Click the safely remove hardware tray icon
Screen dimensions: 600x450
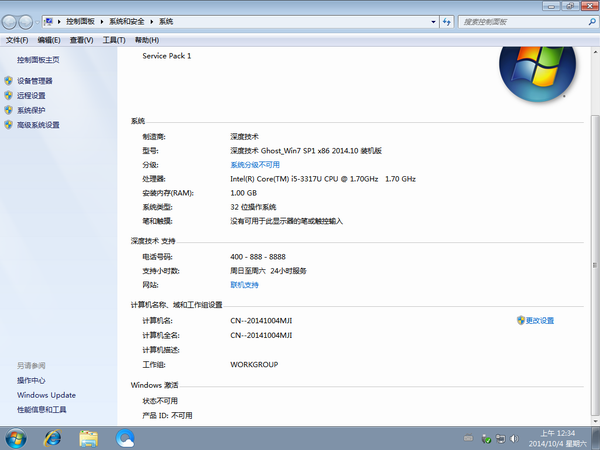pos(486,439)
